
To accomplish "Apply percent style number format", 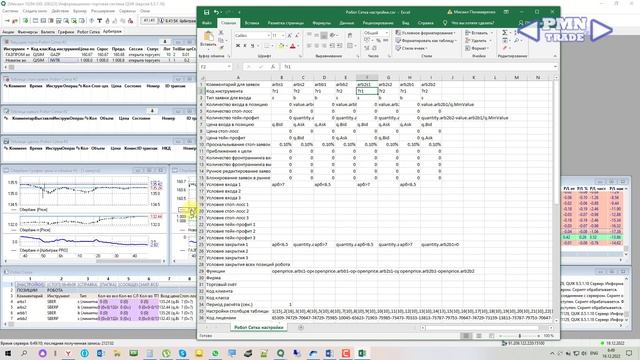I will (378, 40).
